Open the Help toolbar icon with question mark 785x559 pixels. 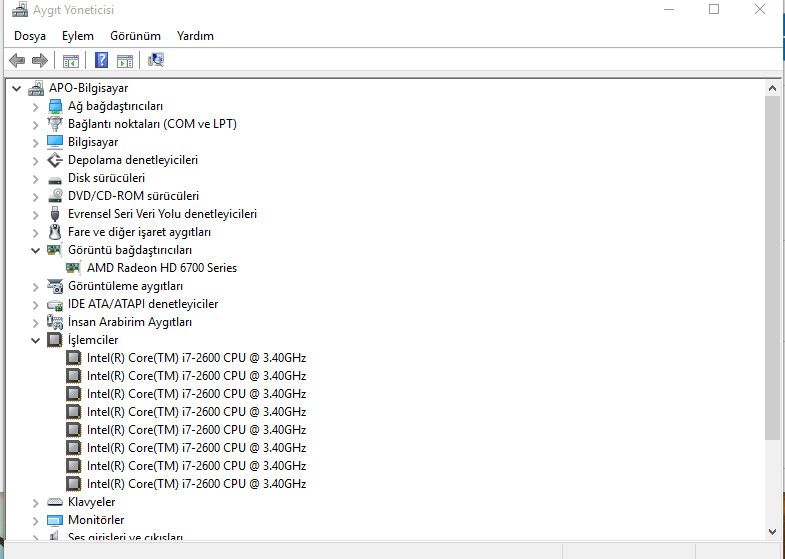pos(101,60)
